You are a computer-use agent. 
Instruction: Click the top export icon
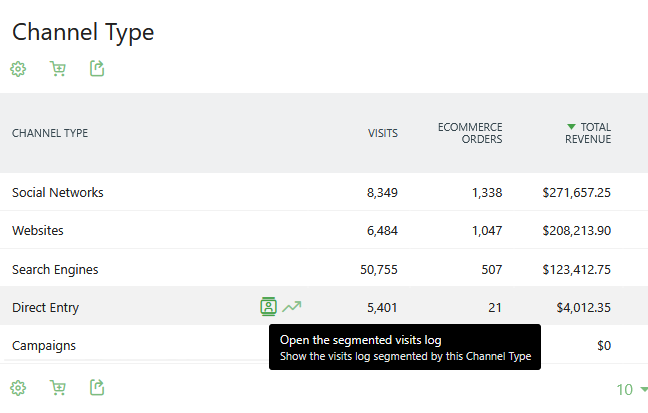(97, 69)
